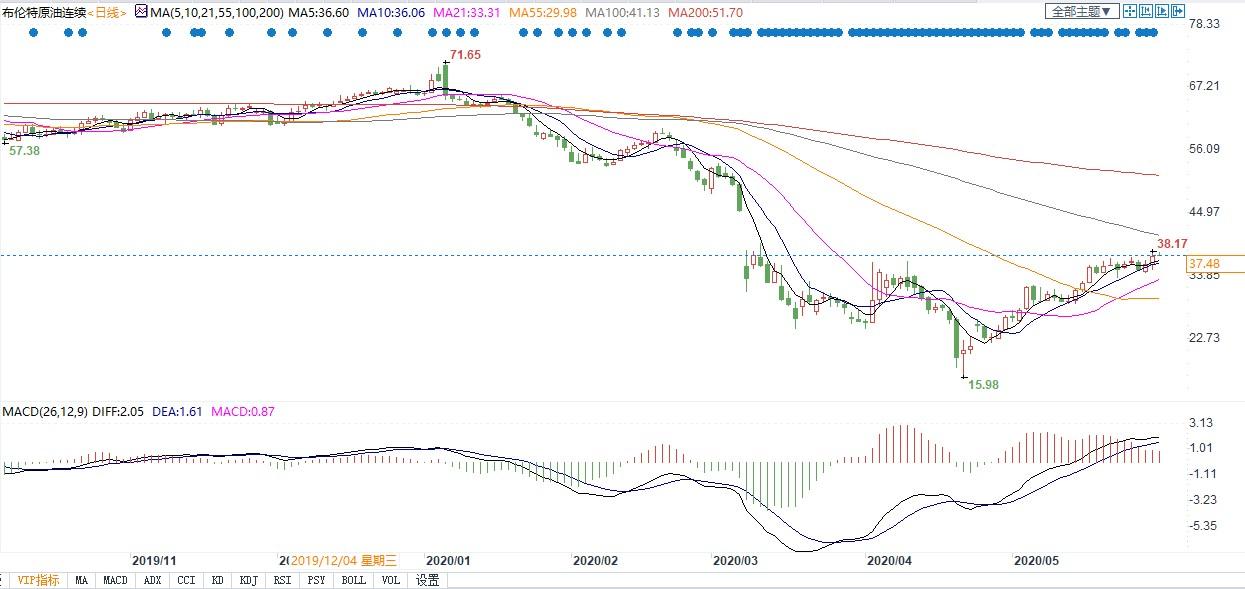This screenshot has width=1245, height=589.
Task: Click the MA(5,10,21,55,100,200) parameters label
Action: click(x=216, y=13)
